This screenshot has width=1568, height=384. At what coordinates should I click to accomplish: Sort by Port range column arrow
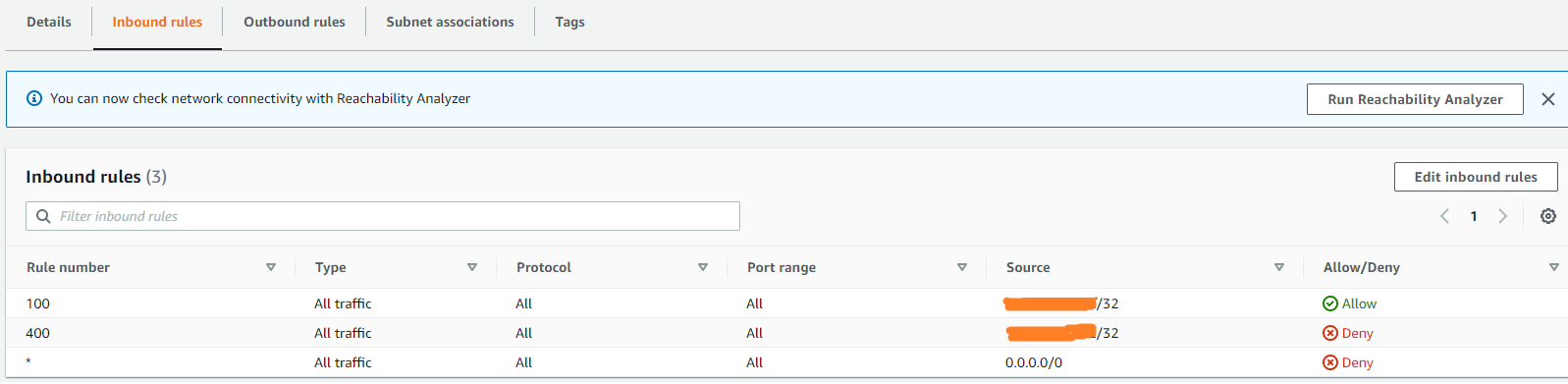click(x=962, y=267)
